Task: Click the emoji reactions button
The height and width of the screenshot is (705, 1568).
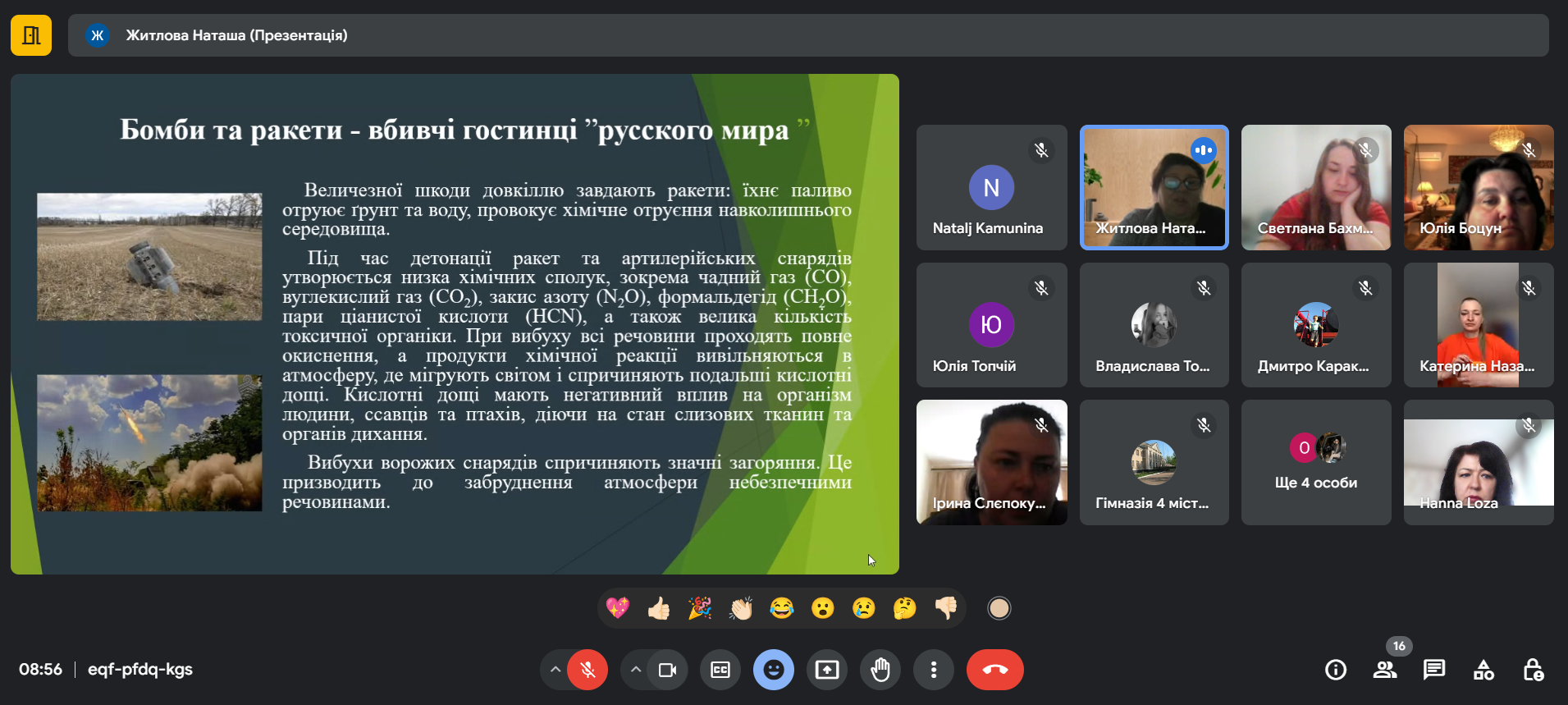Action: (773, 670)
